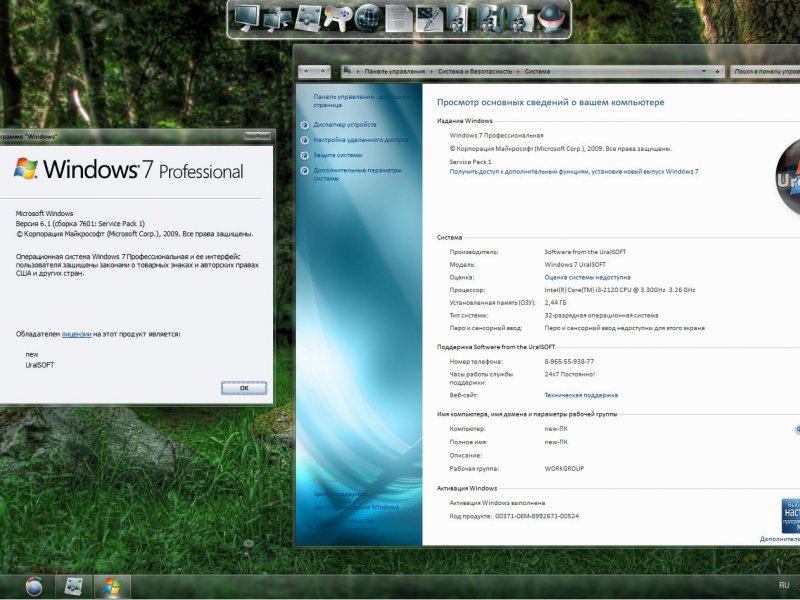Select Control Panel icon on the taskbar
Screen dimensions: 800x600
(x=73, y=587)
